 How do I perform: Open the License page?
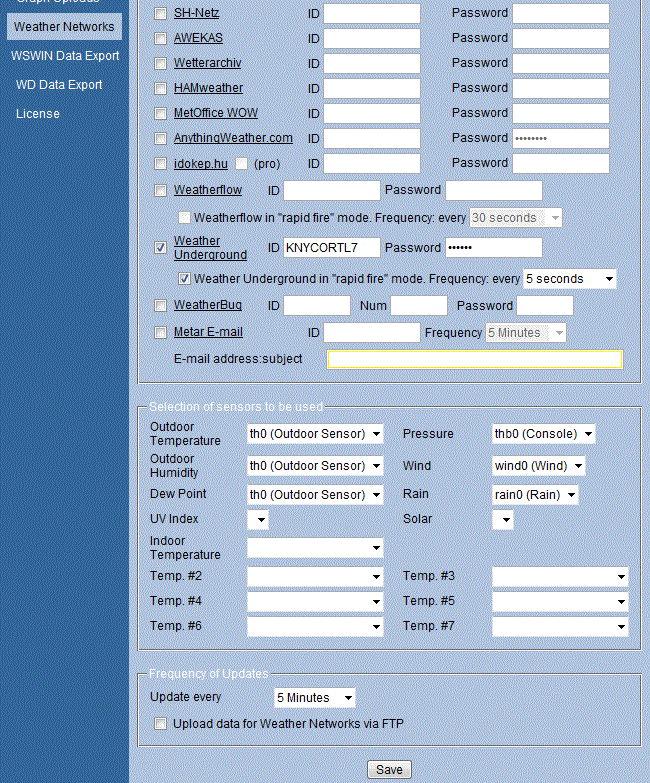coord(37,113)
